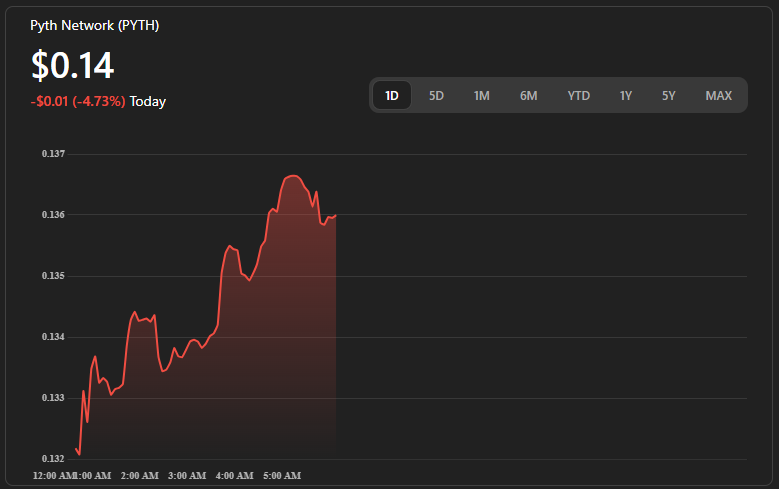The width and height of the screenshot is (779, 489).
Task: Click the 0.136 y-axis label
Action: point(53,215)
